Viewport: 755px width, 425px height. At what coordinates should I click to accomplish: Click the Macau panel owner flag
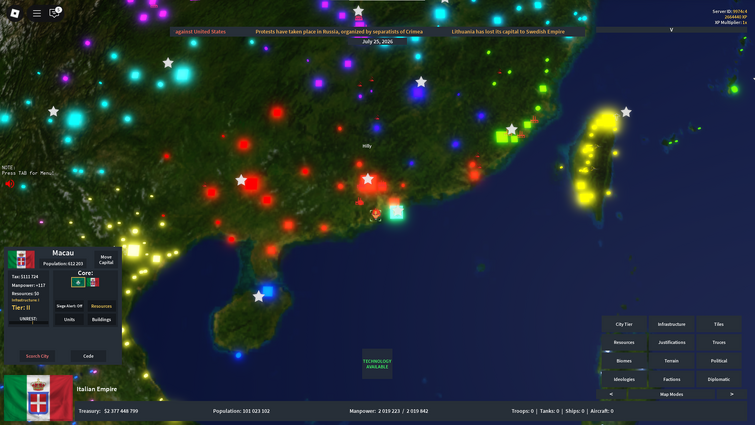pyautogui.click(x=21, y=259)
